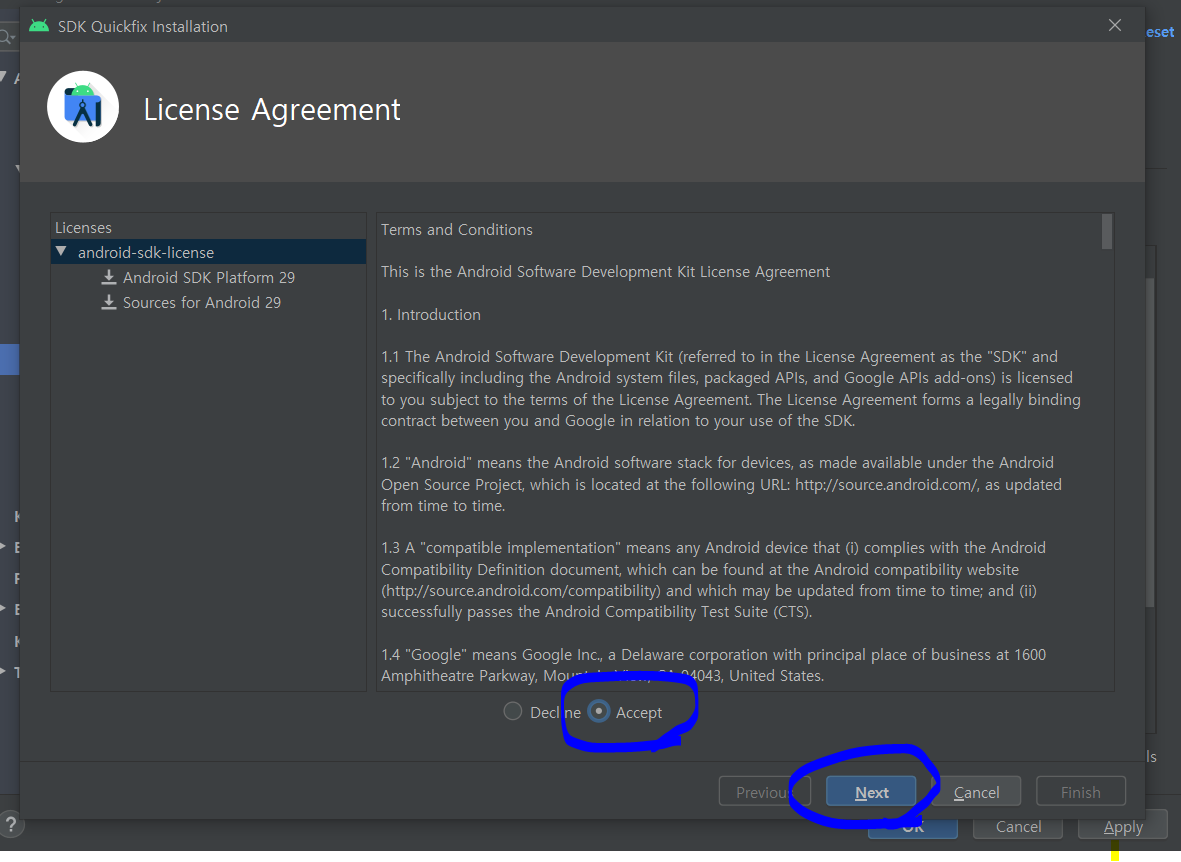Screen dimensions: 1181x862
Task: Click the Terms and Conditions heading text
Action: 456,229
